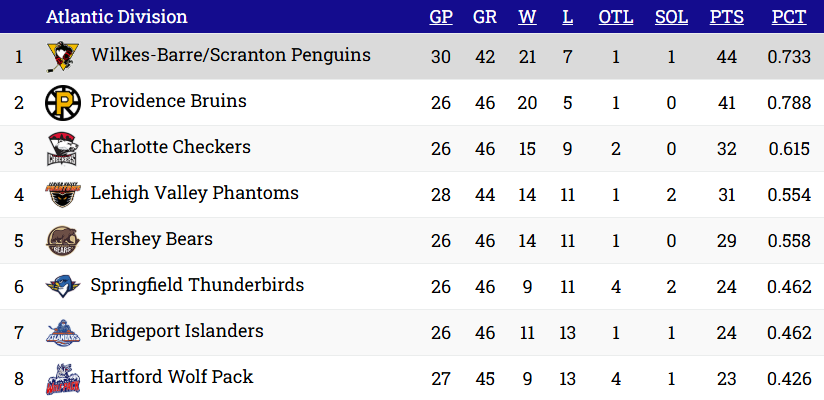
Task: Click the SOL column header
Action: [671, 17]
